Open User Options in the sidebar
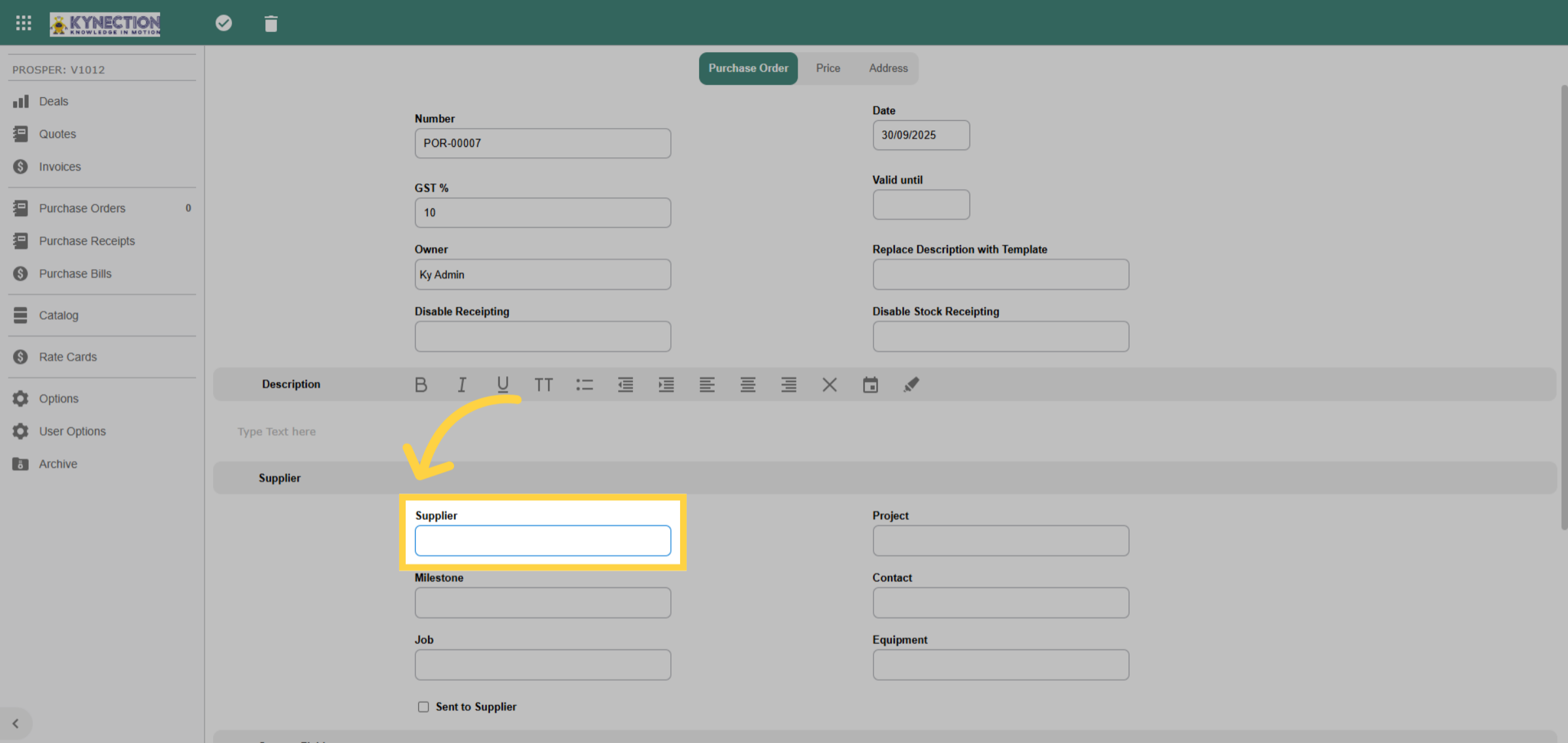 (x=73, y=432)
